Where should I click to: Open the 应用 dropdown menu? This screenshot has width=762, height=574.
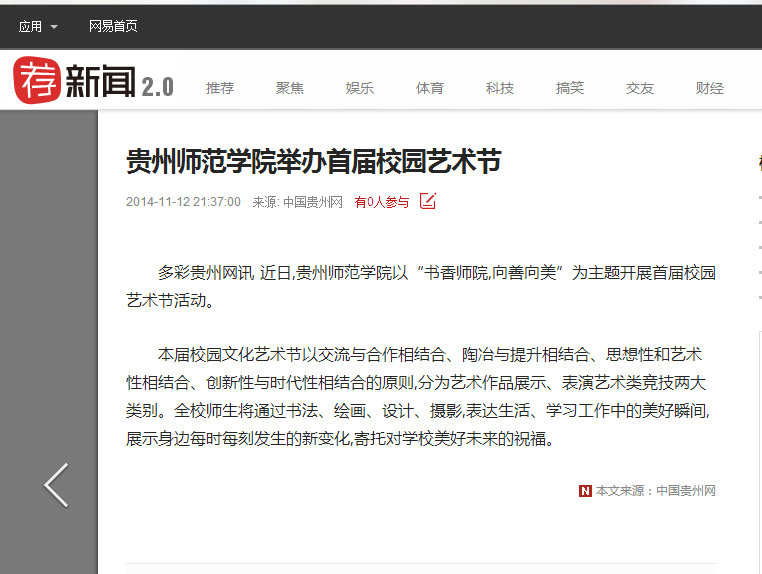[38, 26]
